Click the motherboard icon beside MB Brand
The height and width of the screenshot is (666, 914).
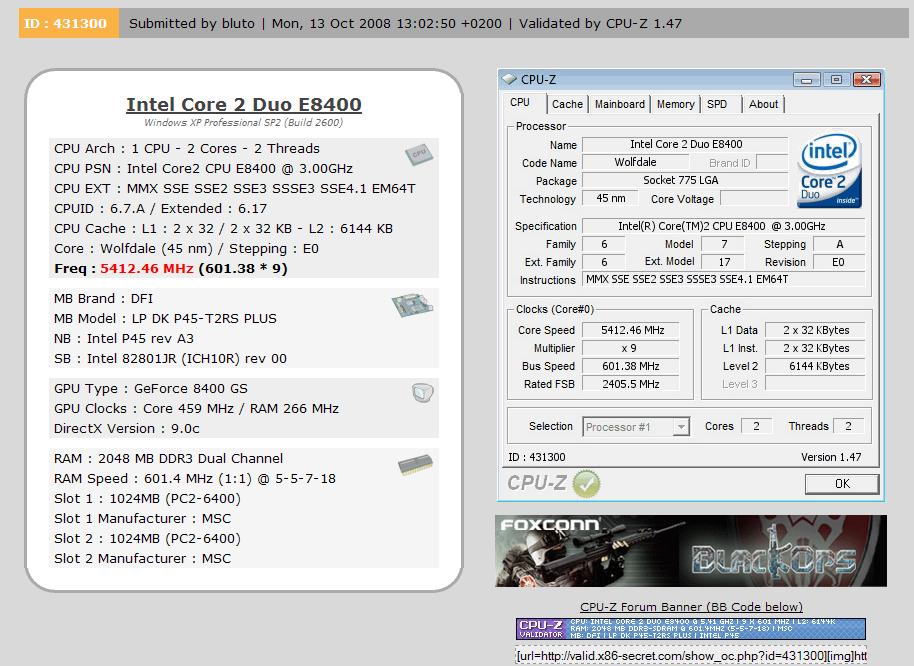coord(412,305)
